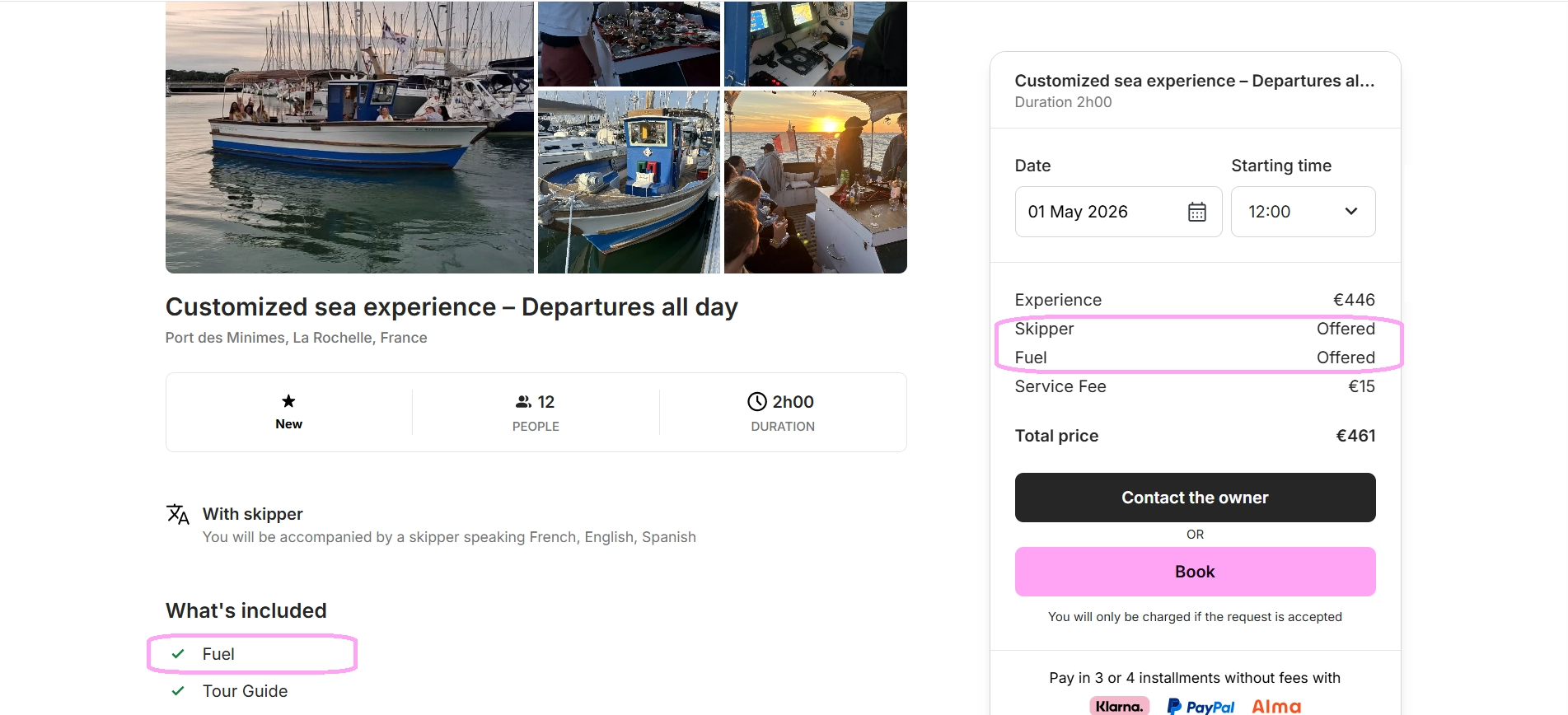This screenshot has width=1568, height=715.
Task: Click the Fuel included checkmark
Action: tap(178, 654)
